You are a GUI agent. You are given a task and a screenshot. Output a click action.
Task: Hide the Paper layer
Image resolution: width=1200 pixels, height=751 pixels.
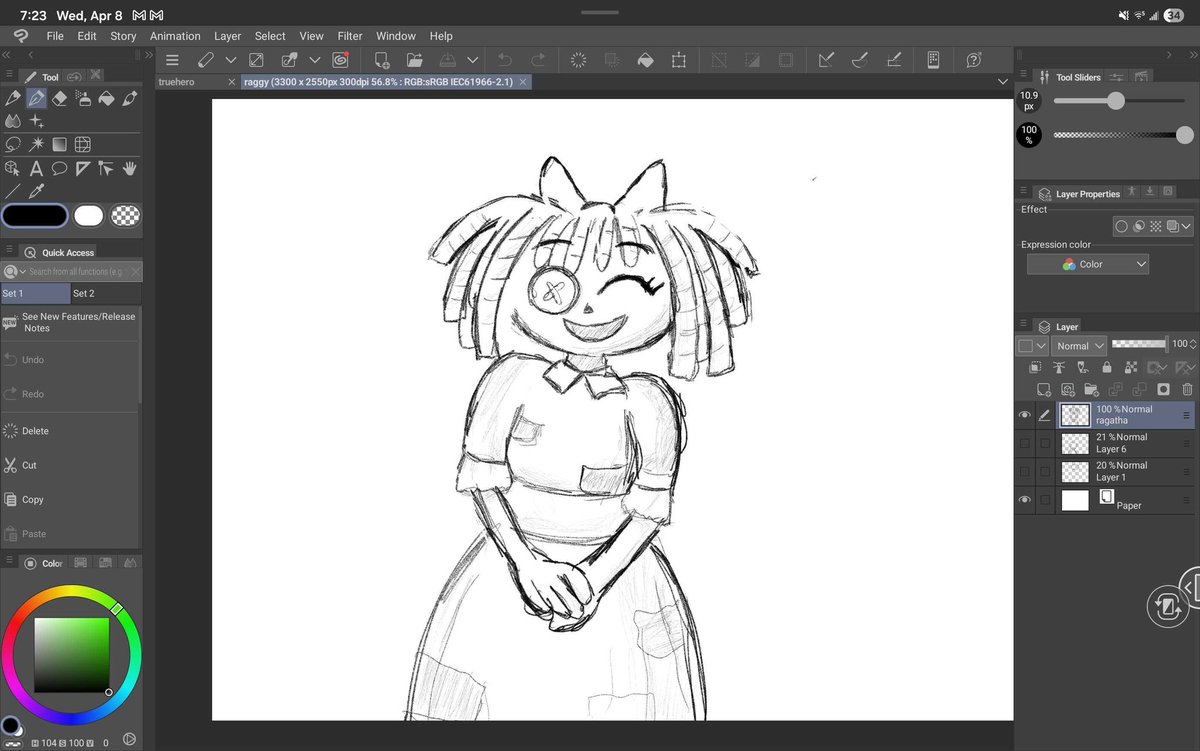(1024, 499)
